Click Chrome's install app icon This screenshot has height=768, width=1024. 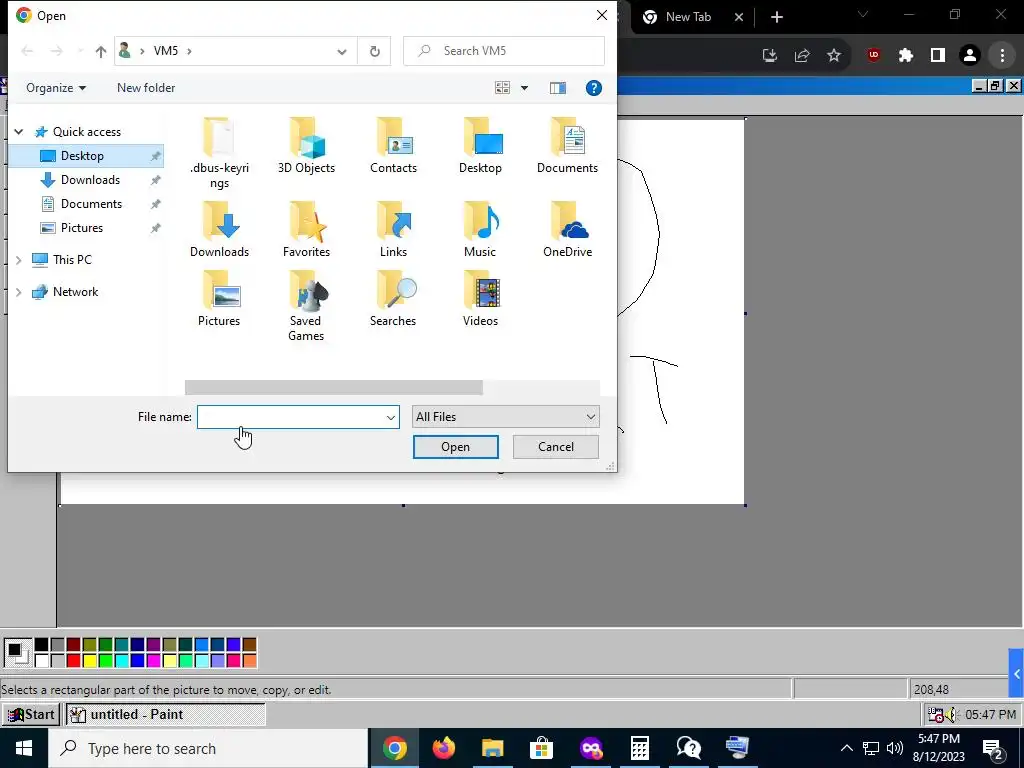(770, 56)
